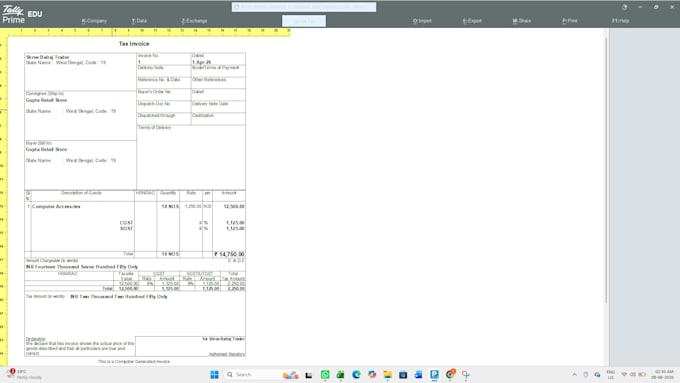
Task: Click the Tax Invoice heading
Action: tap(134, 44)
